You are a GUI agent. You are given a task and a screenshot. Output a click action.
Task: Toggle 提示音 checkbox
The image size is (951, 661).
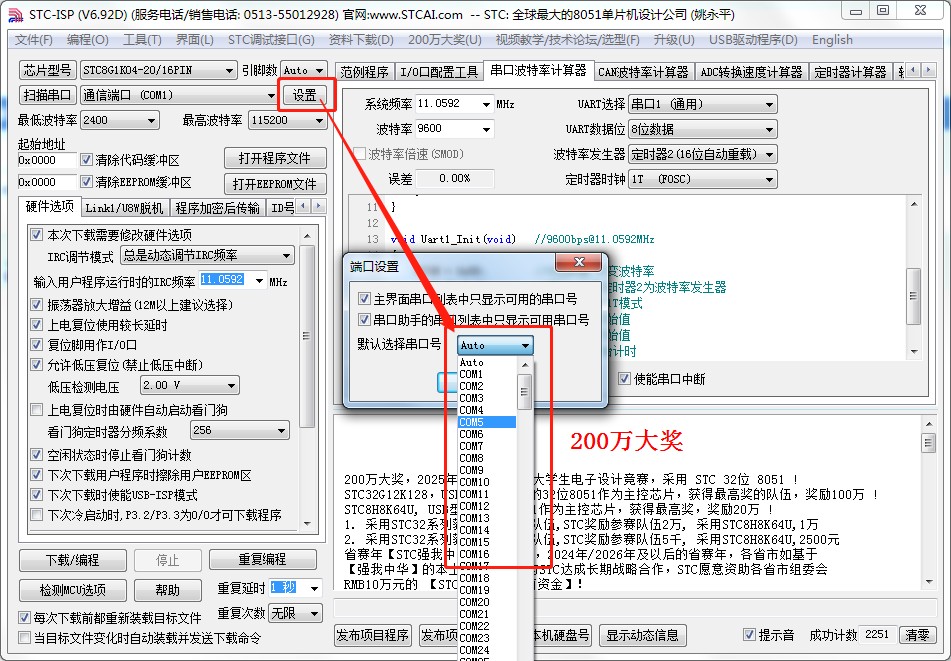[750, 635]
